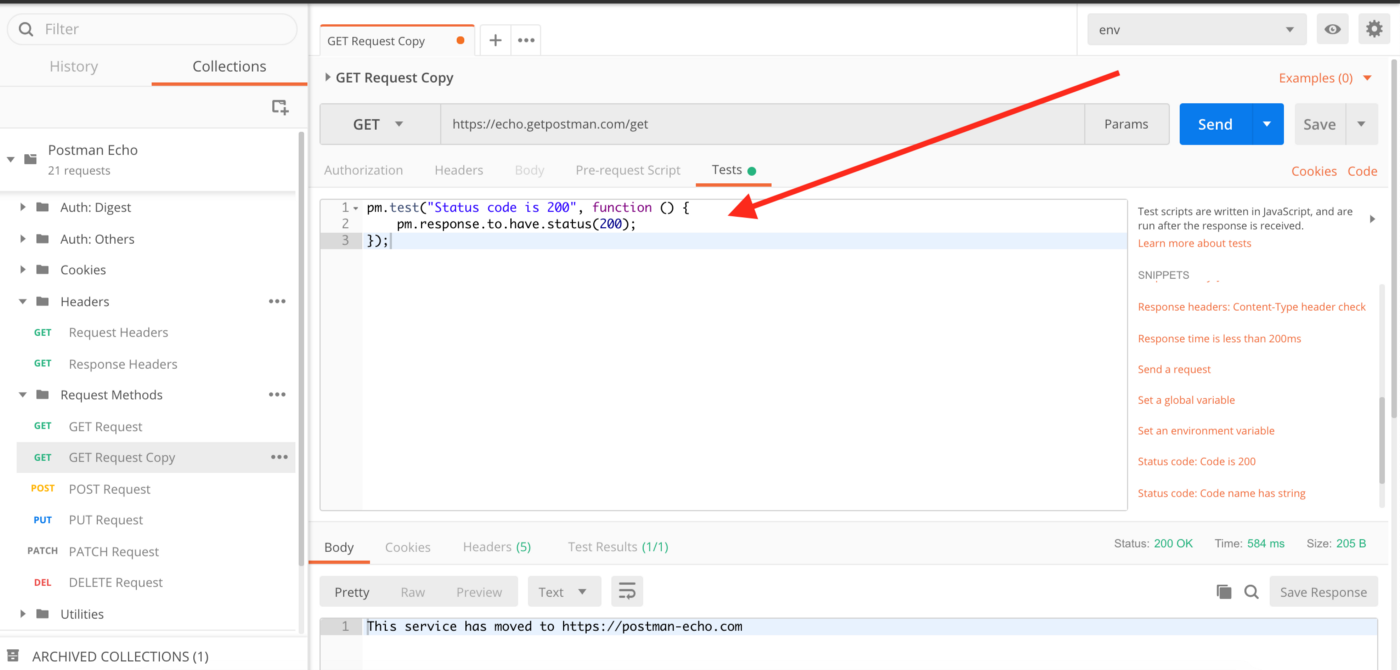Switch to the History tab
The width and height of the screenshot is (1400, 670).
pyautogui.click(x=74, y=67)
